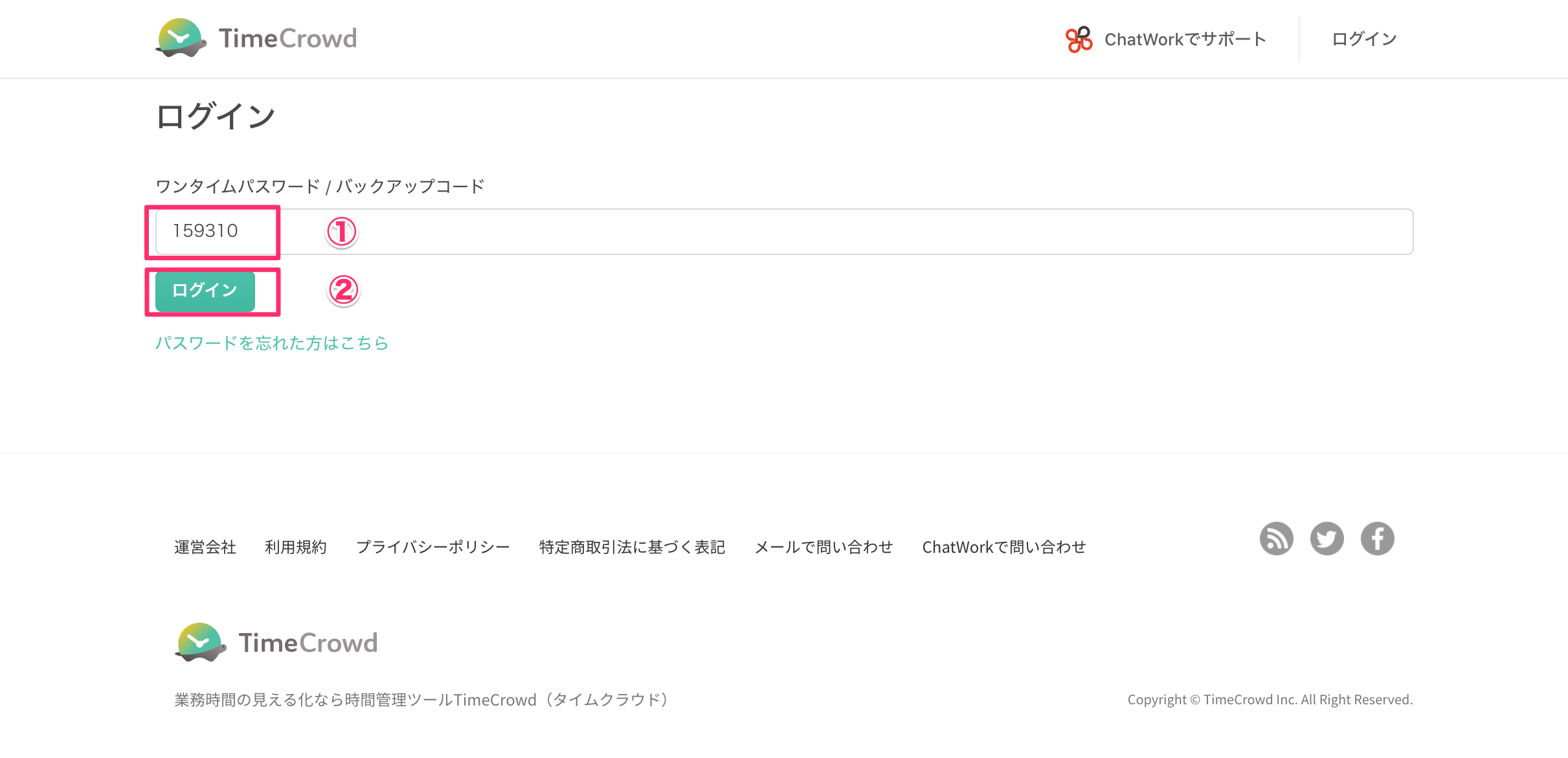Screen dimensions: 1568x758
Task: Click the ChatWorkでサポート header item
Action: coord(1185,38)
